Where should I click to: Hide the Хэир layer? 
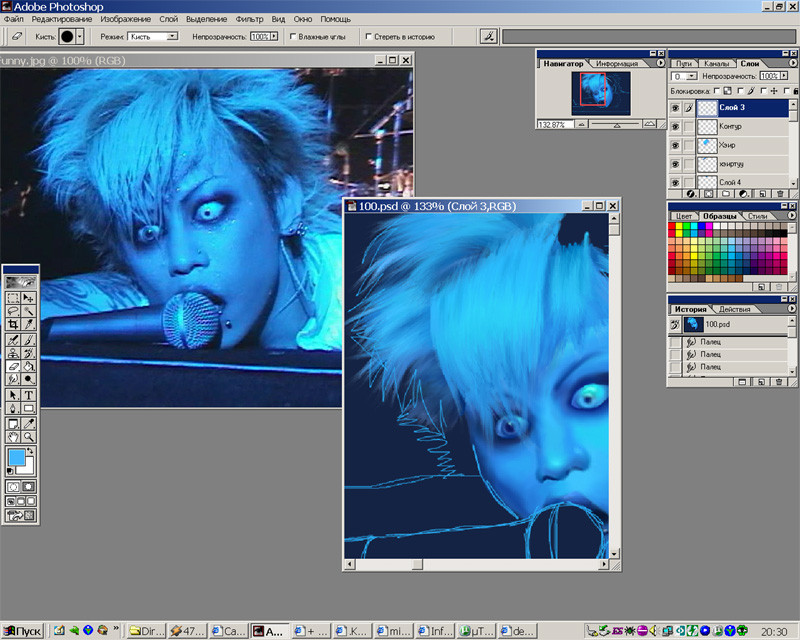tap(675, 145)
